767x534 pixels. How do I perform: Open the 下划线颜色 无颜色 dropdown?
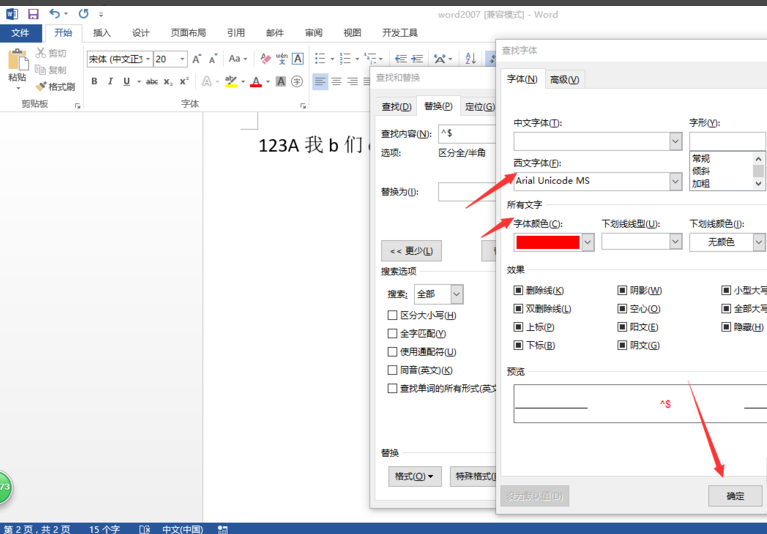point(759,242)
